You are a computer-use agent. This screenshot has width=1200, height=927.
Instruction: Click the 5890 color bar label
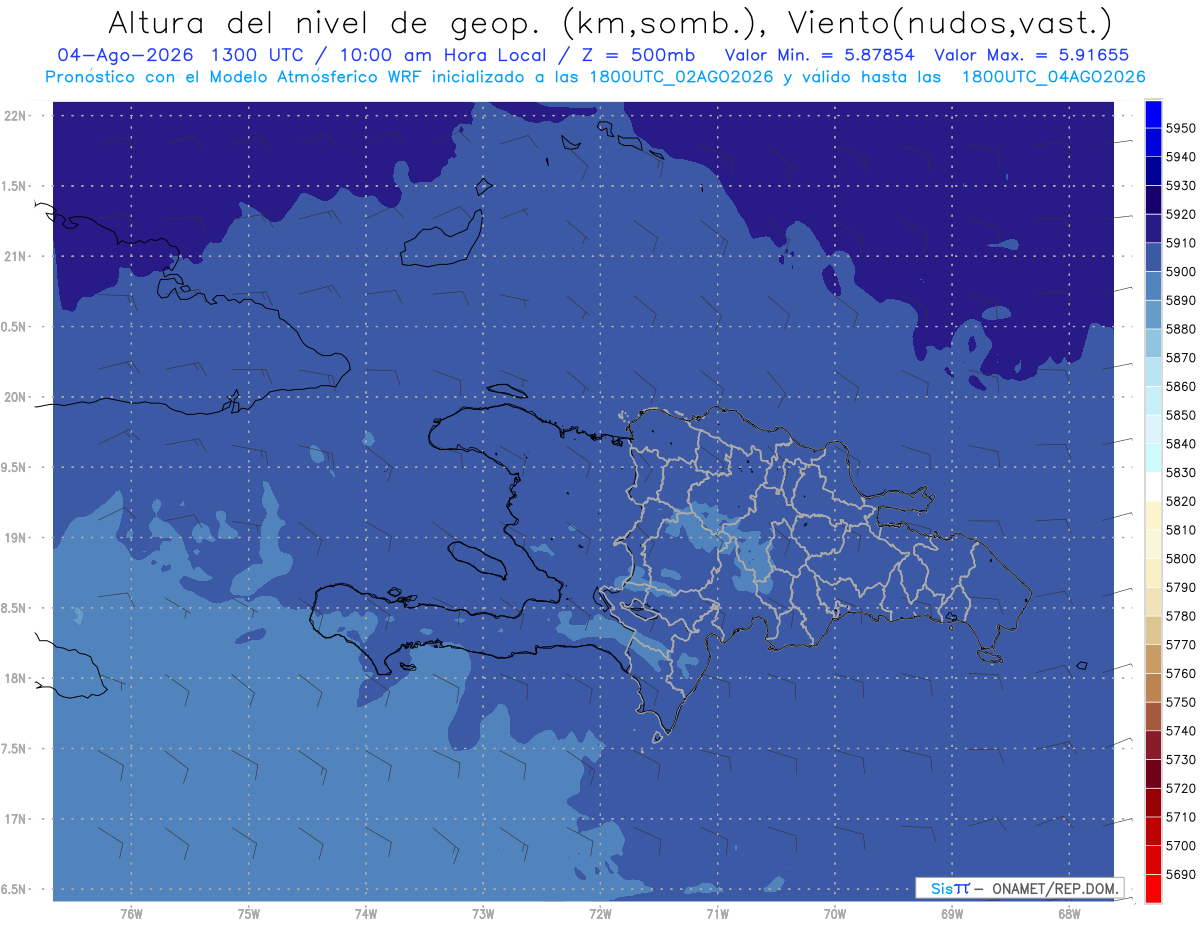coord(1180,300)
